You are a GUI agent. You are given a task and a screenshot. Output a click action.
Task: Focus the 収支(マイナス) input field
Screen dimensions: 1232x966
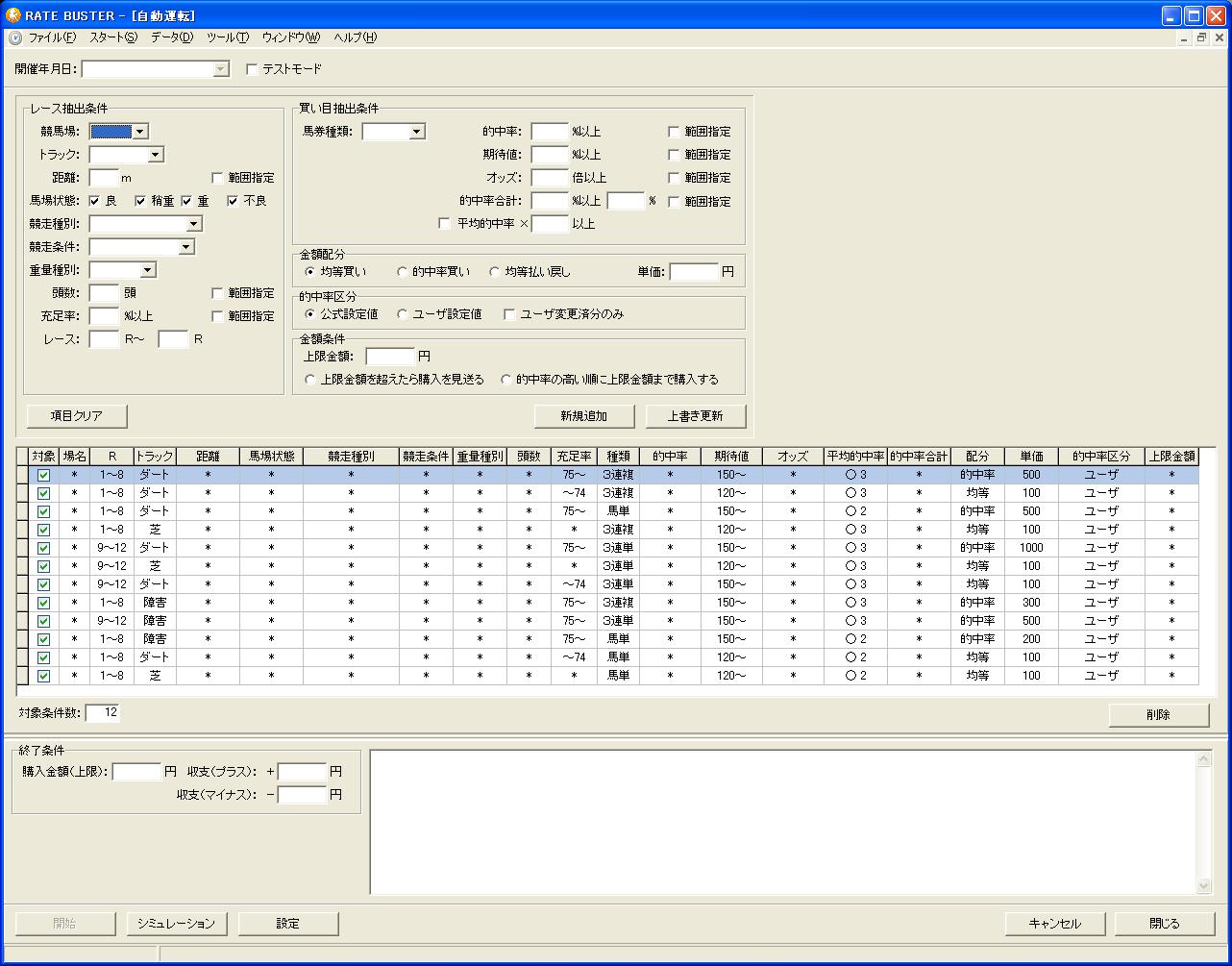click(x=302, y=795)
